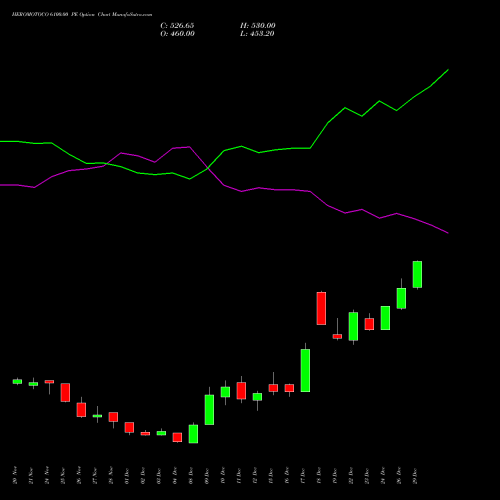Screen dimensions: 500x500
Task: Click the large red candle for 18 Dec
Action: pos(321,308)
